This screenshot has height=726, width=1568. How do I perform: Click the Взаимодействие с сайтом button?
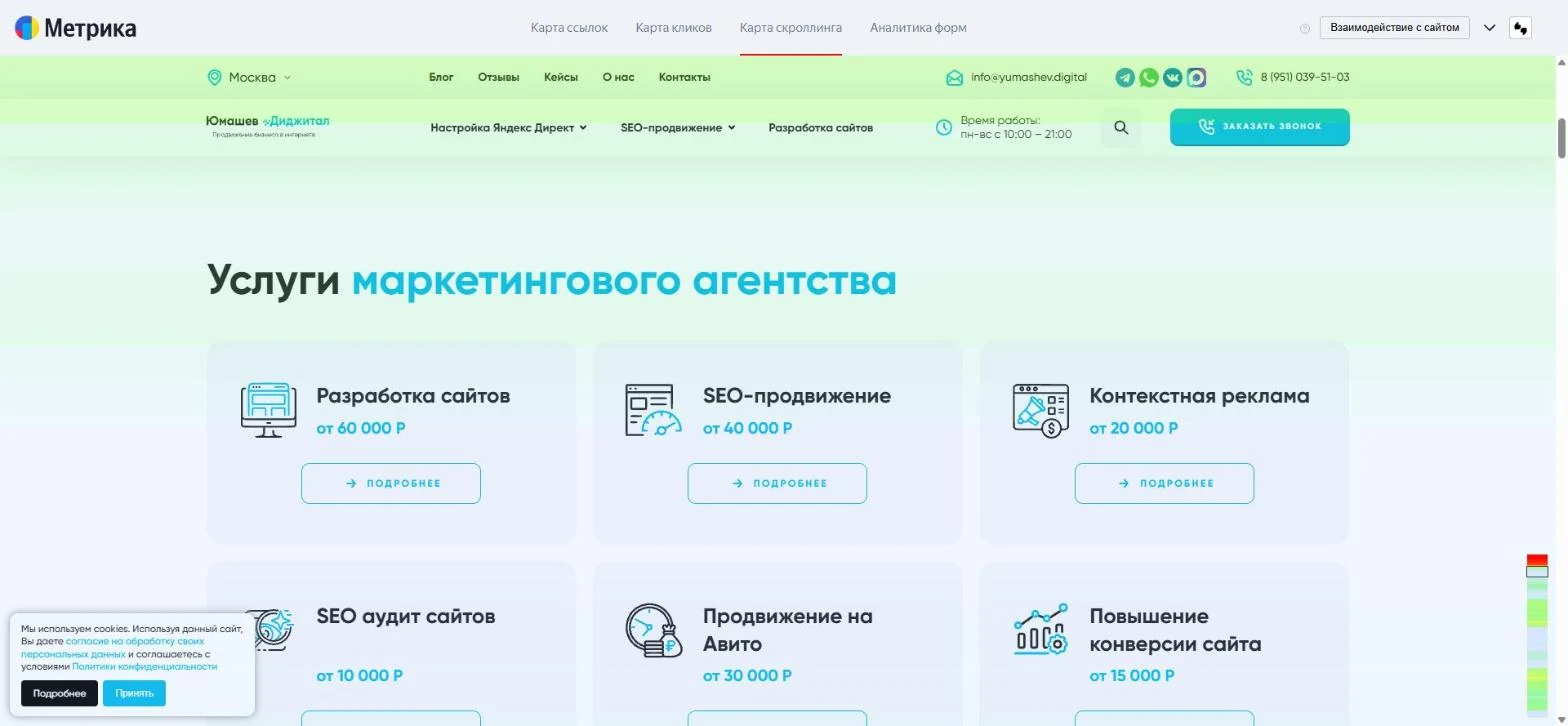(x=1395, y=28)
